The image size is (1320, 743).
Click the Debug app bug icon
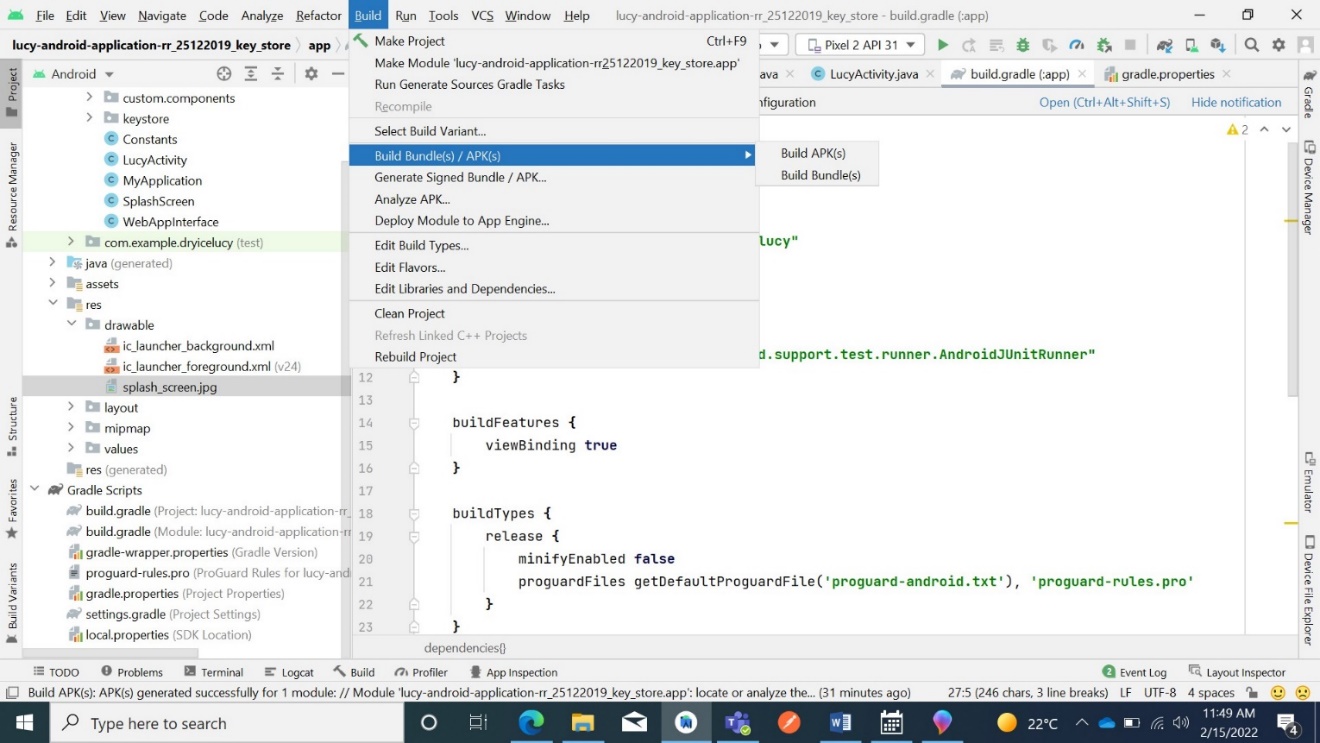[x=1022, y=45]
